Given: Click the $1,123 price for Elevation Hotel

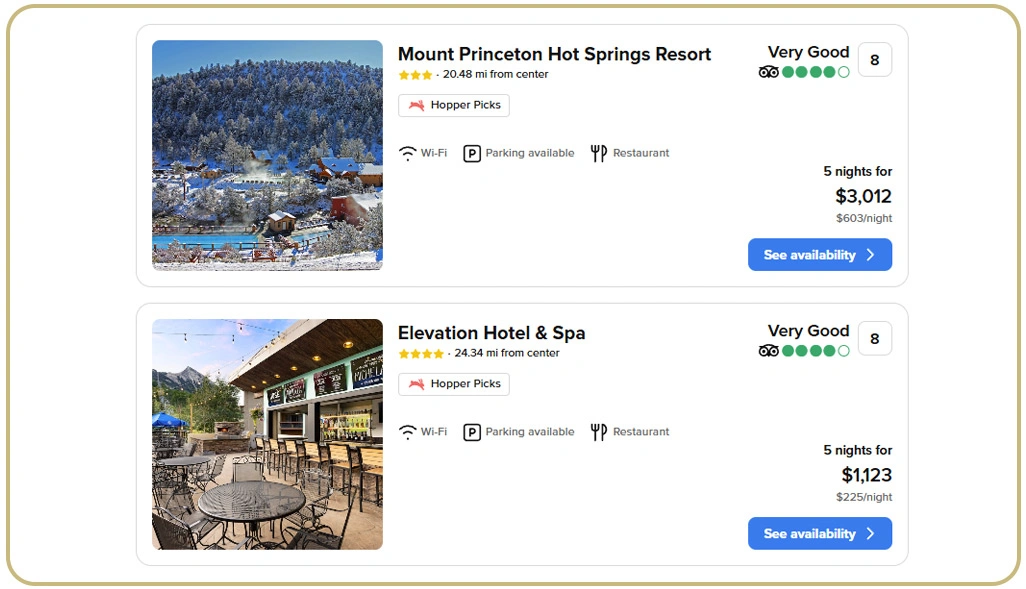Looking at the screenshot, I should tap(866, 475).
